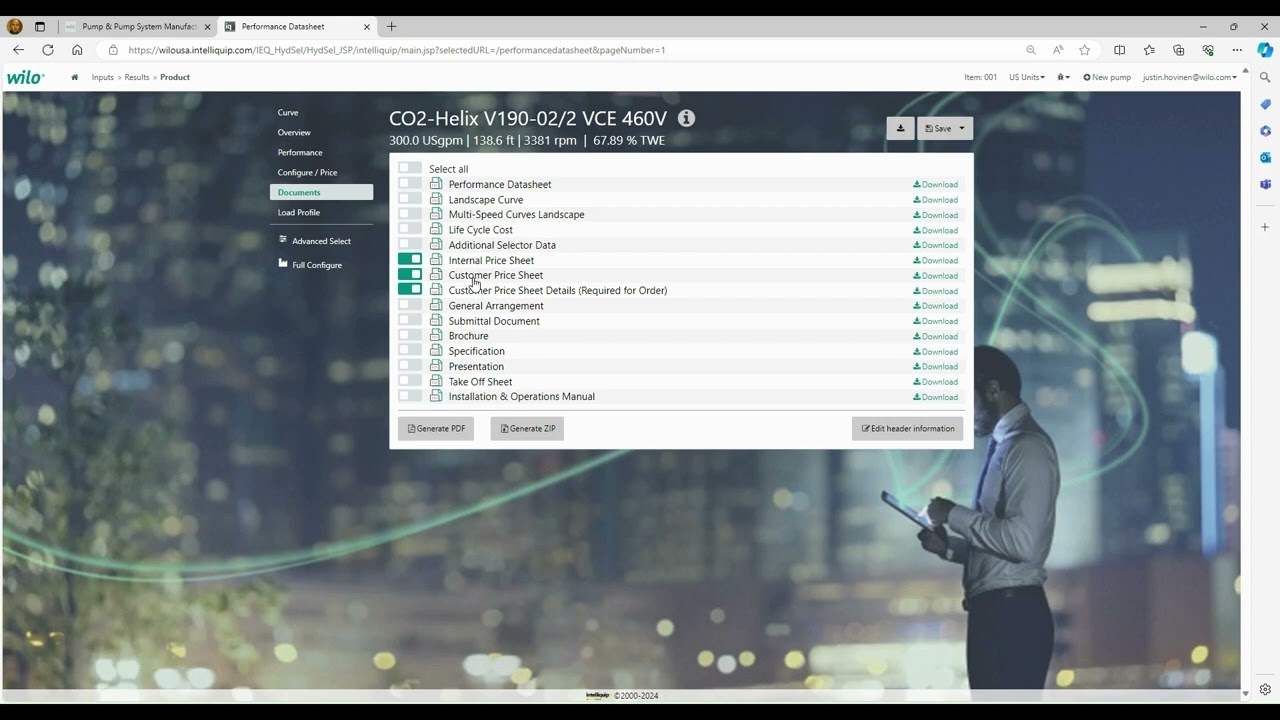This screenshot has height=720, width=1280.
Task: Click the Generate ZIP button
Action: click(x=527, y=428)
